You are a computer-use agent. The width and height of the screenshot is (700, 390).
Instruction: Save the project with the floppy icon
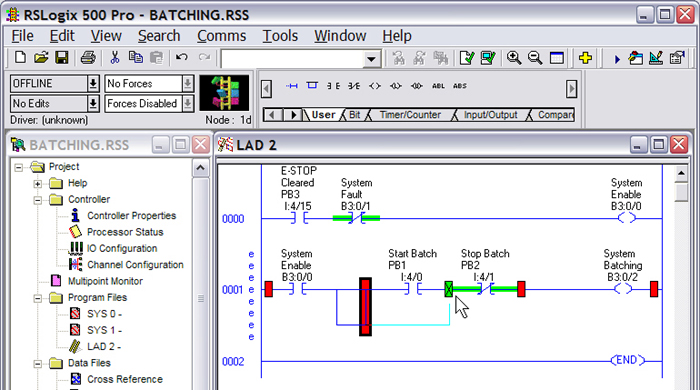point(62,58)
